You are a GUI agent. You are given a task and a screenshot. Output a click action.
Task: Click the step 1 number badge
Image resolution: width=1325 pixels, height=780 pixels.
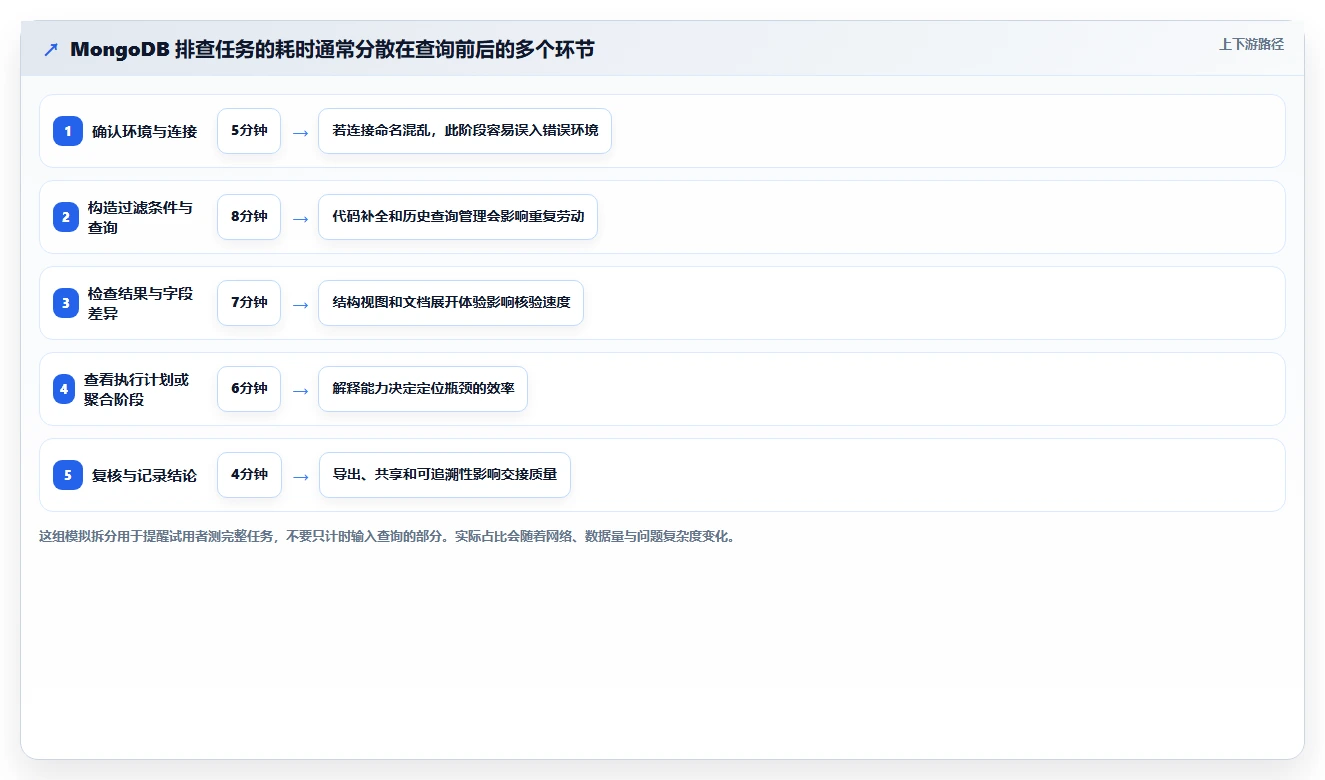point(68,131)
